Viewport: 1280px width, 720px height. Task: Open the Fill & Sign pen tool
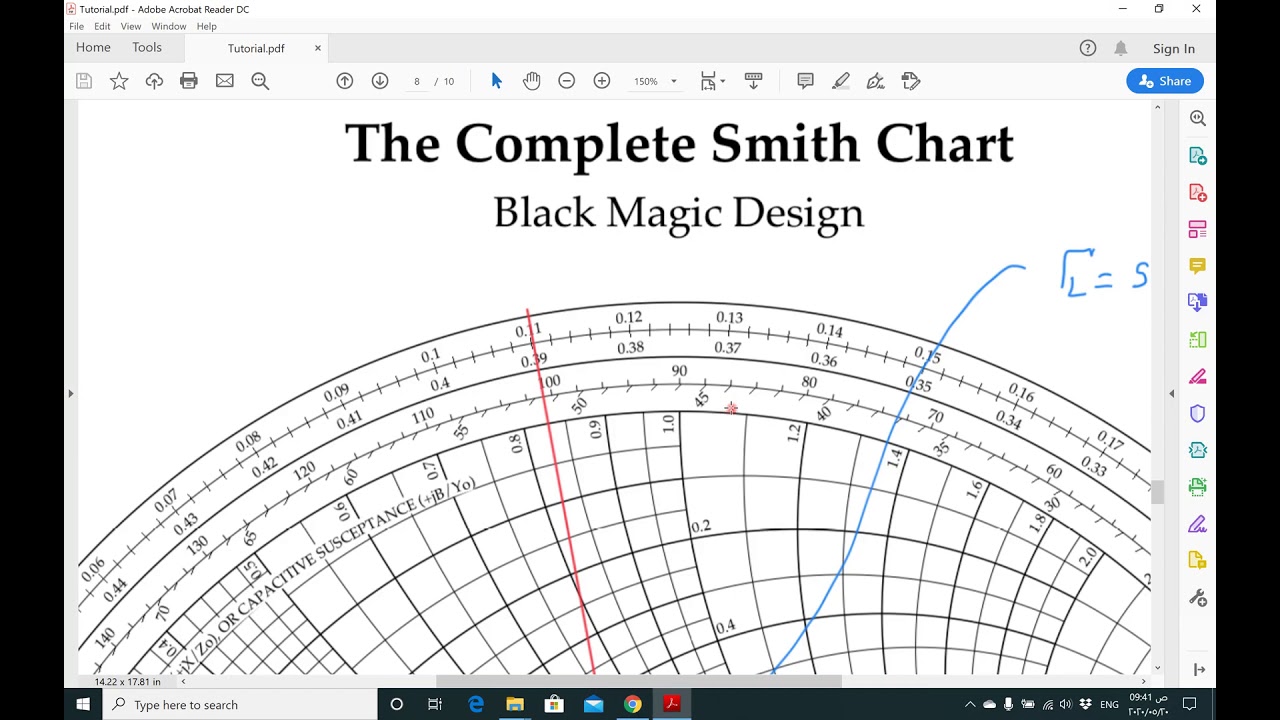pyautogui.click(x=875, y=81)
